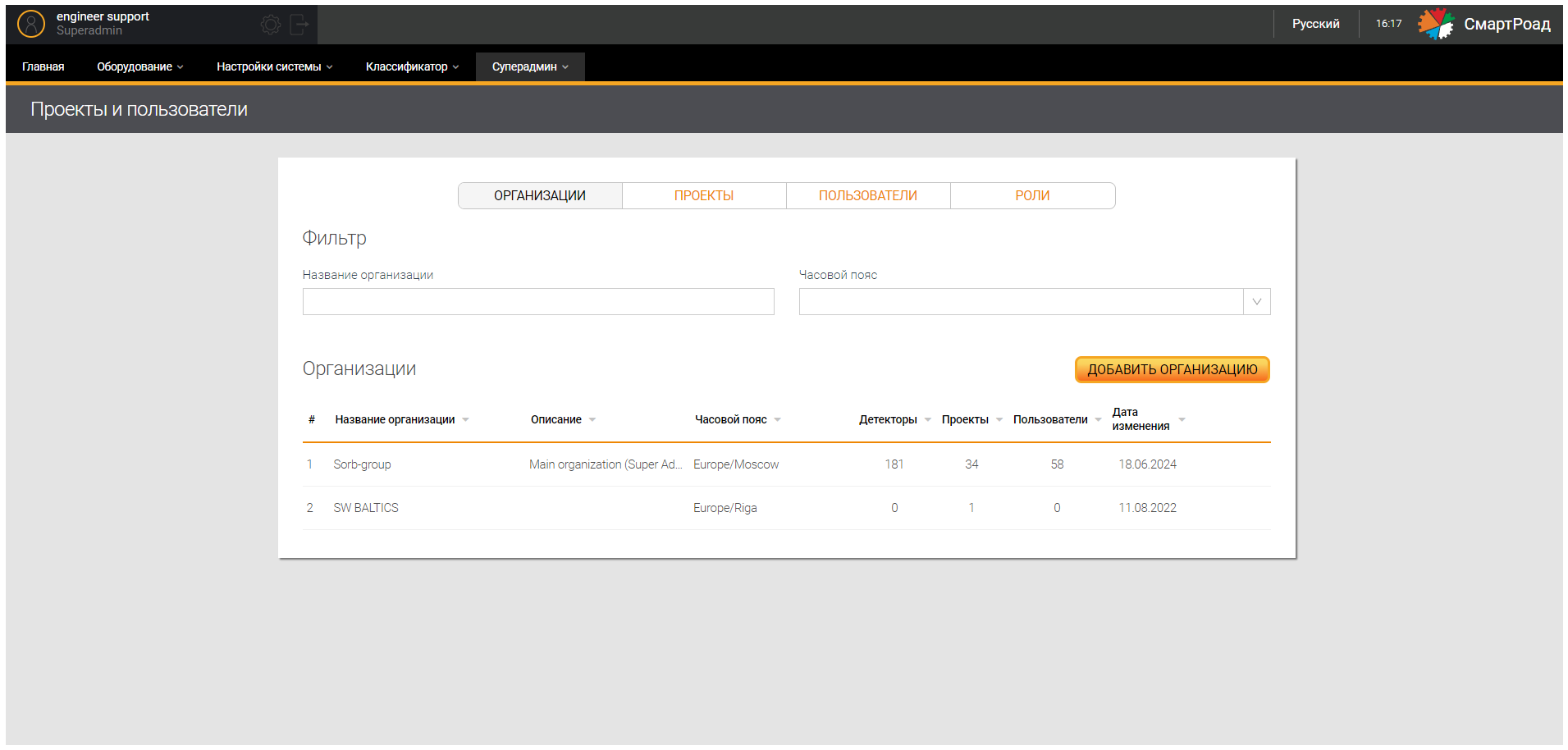This screenshot has width=1568, height=750.
Task: Expand the Суперадмин menu
Action: [530, 66]
